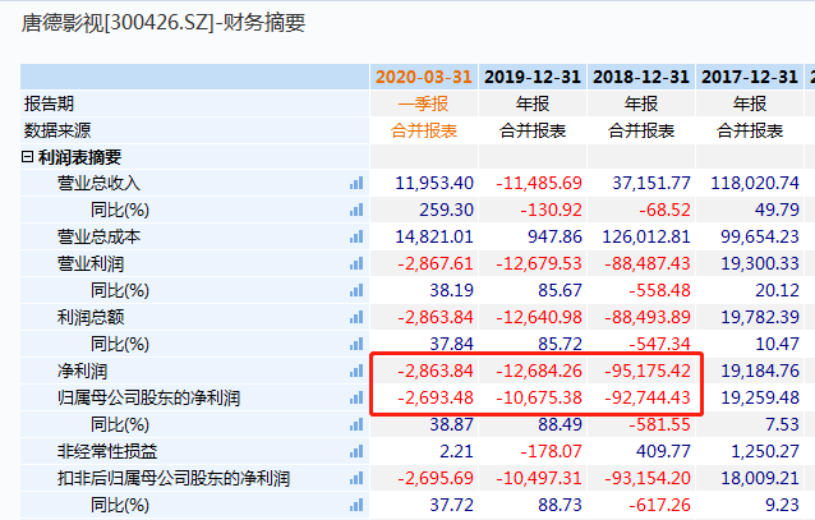
Task: Click the value -12,684.26
Action: [x=539, y=371]
